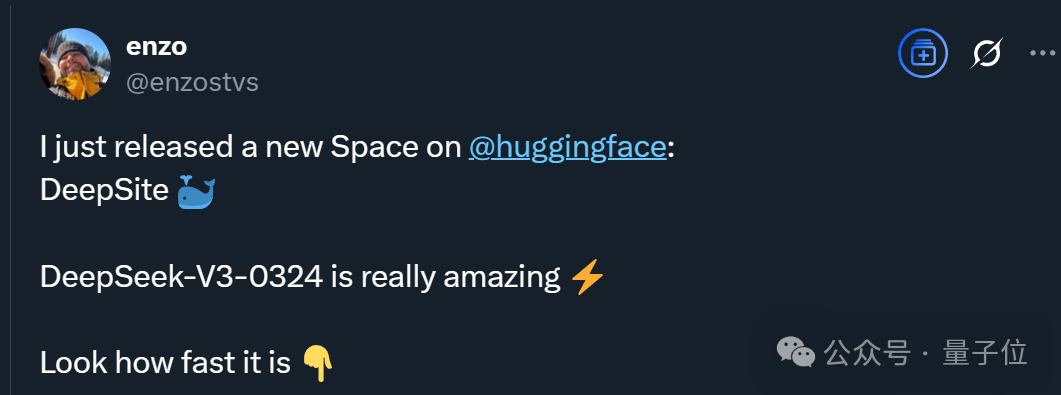Click the word DeepSite in the tweet
This screenshot has height=395, width=1061.
tap(104, 191)
